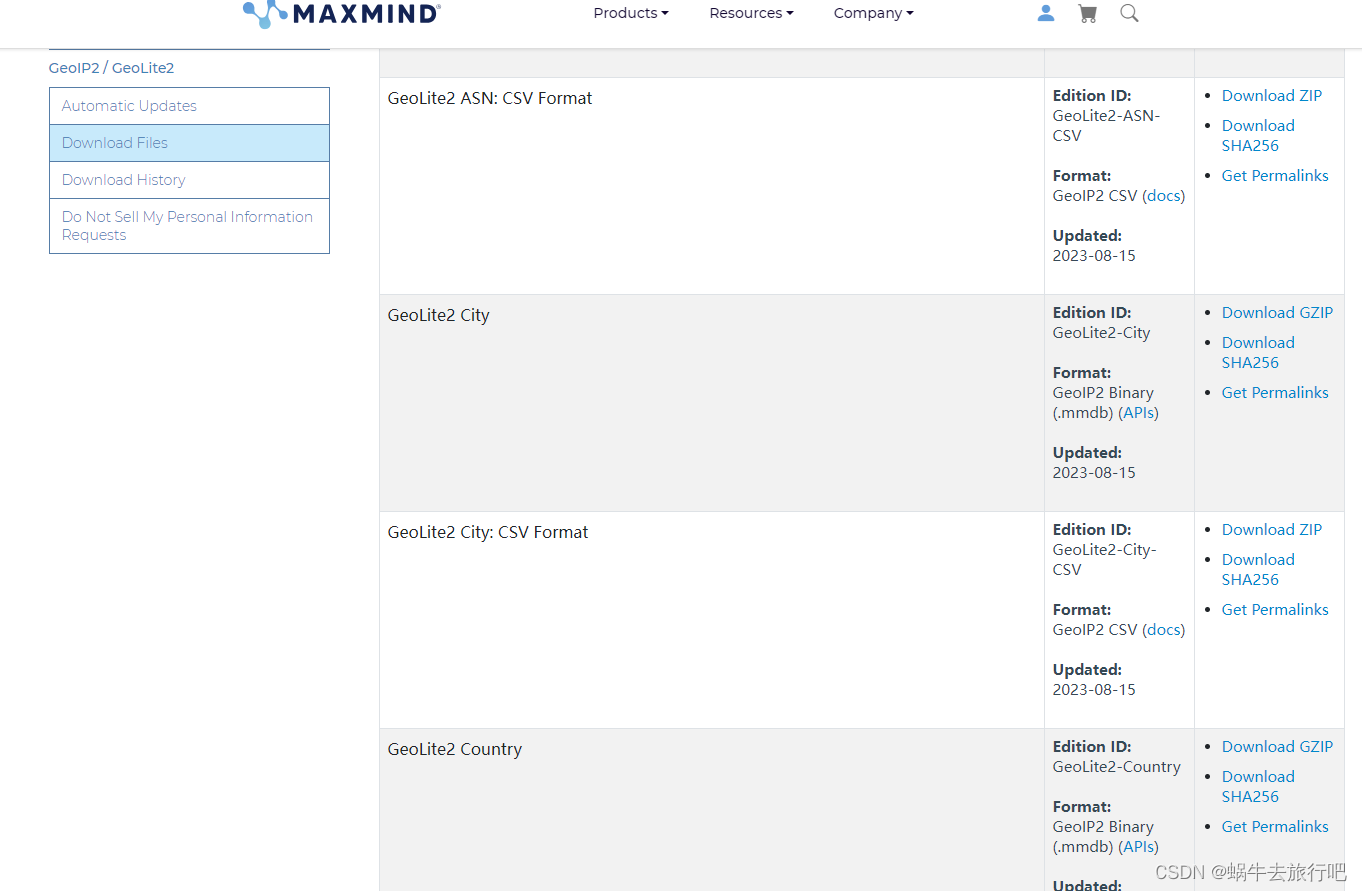Image resolution: width=1362 pixels, height=891 pixels.
Task: Download GZIP for GeoLite2 Country
Action: 1277,747
